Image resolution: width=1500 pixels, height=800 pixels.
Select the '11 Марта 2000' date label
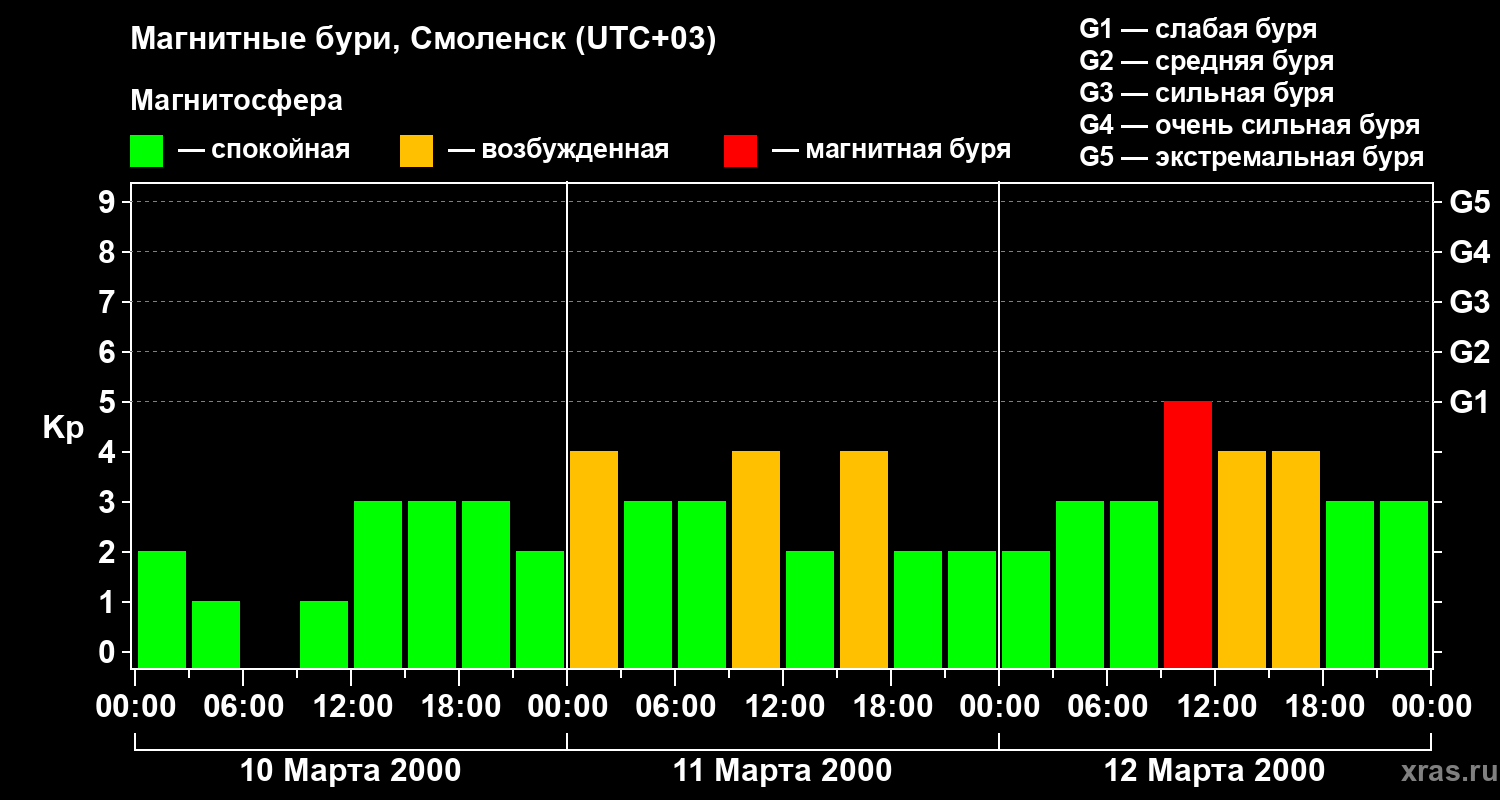click(782, 771)
